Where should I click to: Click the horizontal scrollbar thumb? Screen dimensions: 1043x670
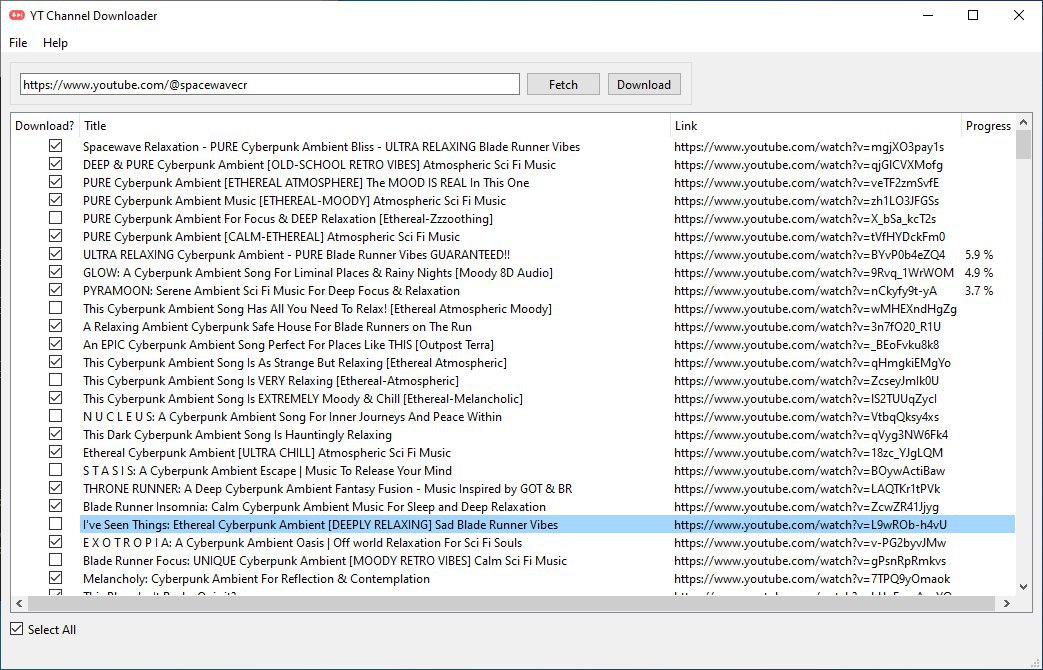(511, 603)
